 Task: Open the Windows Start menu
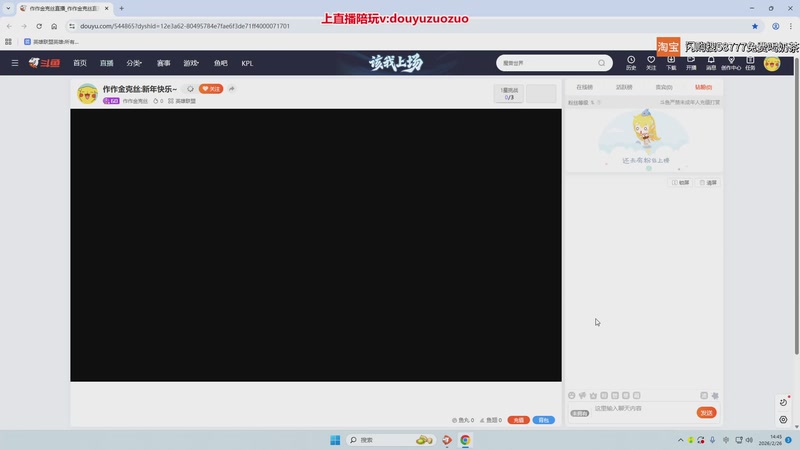[x=335, y=440]
